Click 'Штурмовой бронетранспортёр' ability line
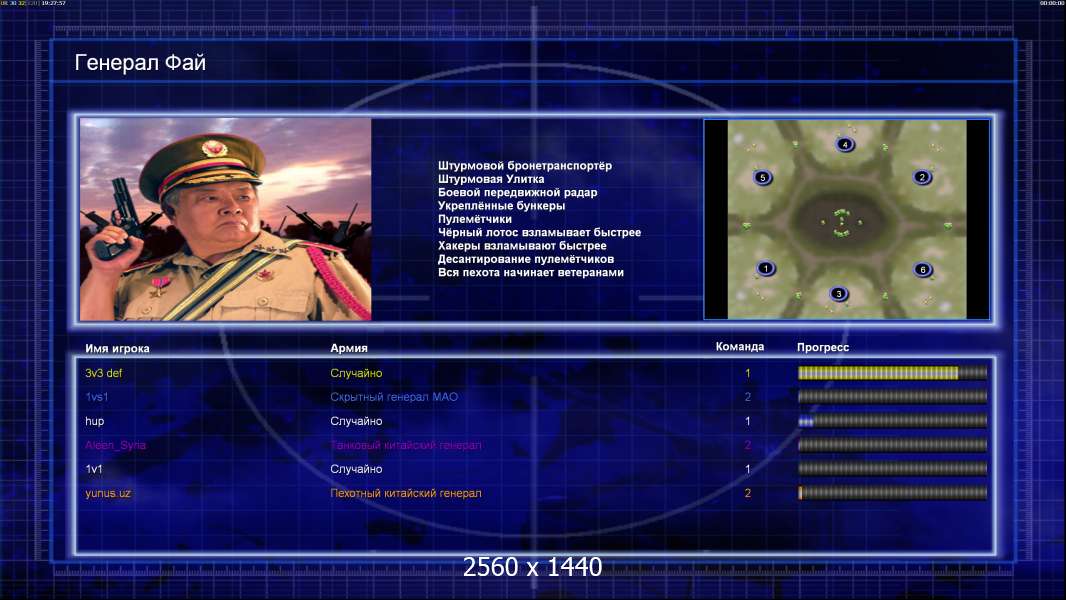Viewport: 1066px width, 600px height. click(525, 166)
